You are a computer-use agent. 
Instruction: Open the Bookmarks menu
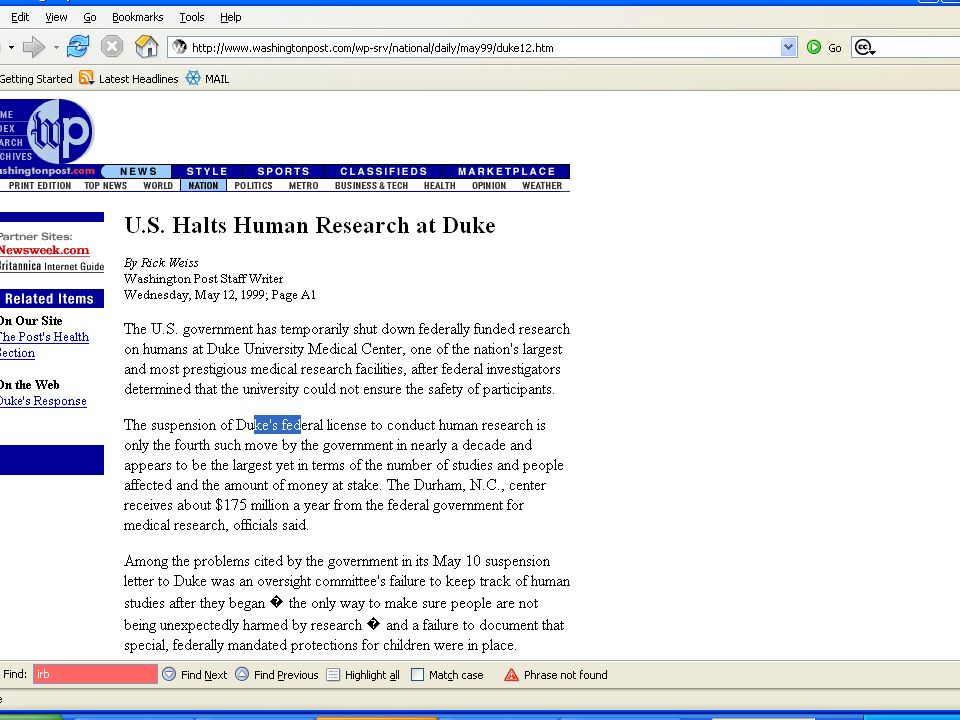pos(138,17)
